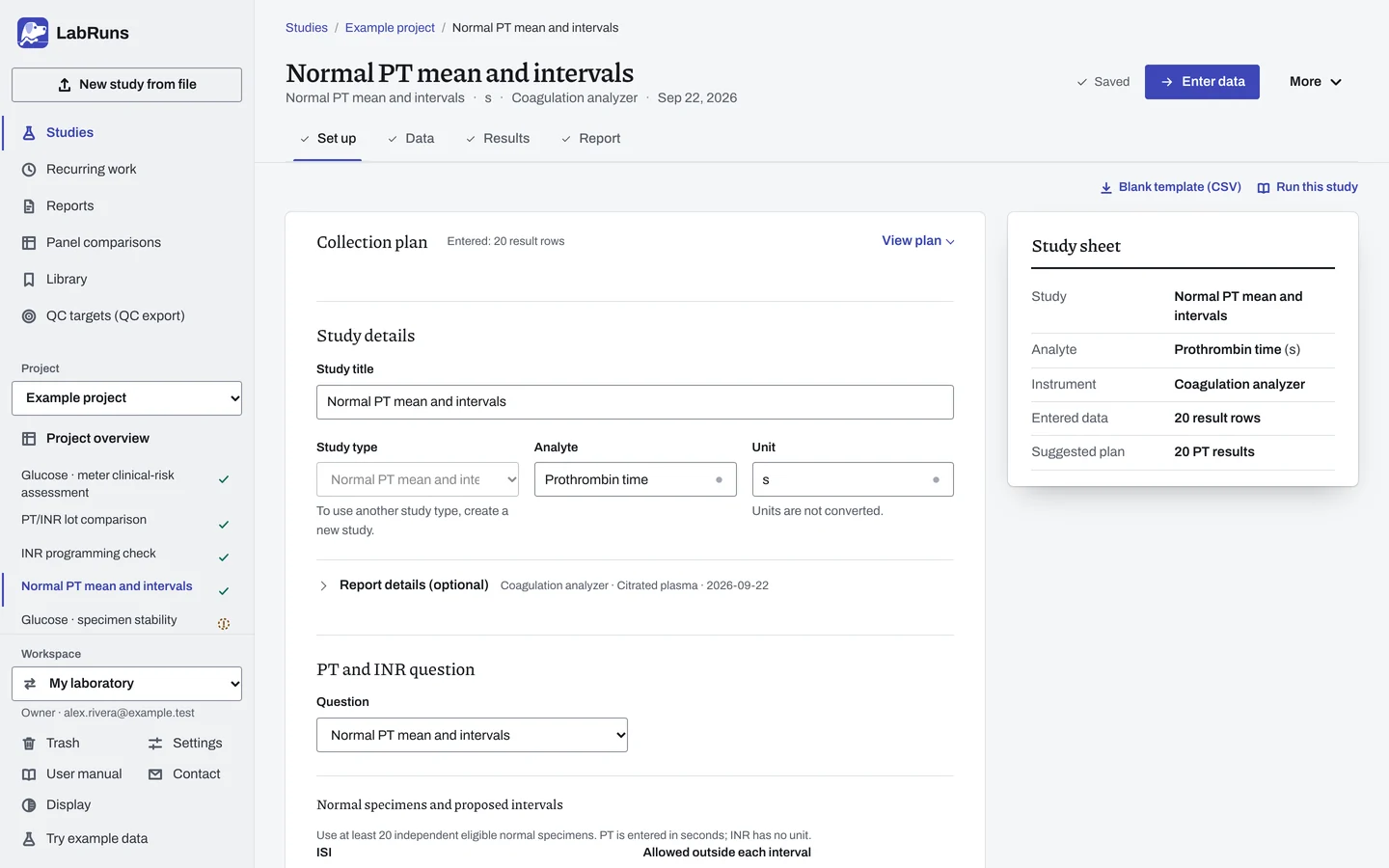Open the Studies breadcrumb link
The width and height of the screenshot is (1389, 868).
307,28
